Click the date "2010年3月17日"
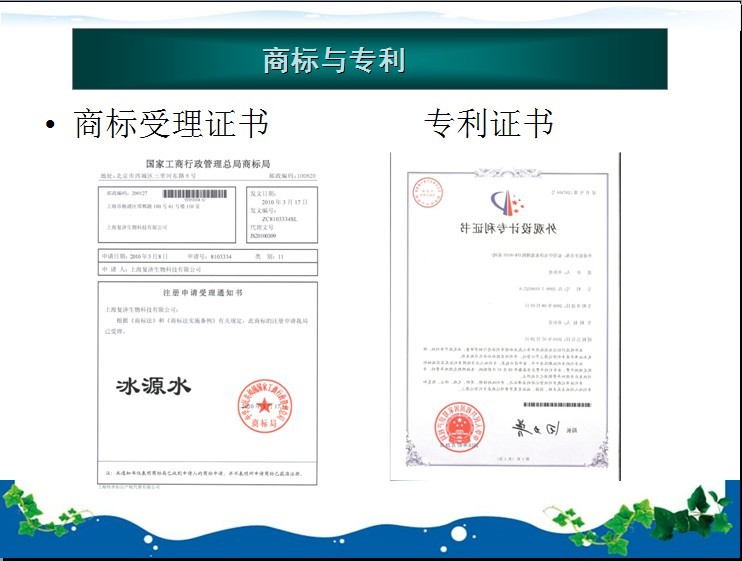 pos(284,202)
